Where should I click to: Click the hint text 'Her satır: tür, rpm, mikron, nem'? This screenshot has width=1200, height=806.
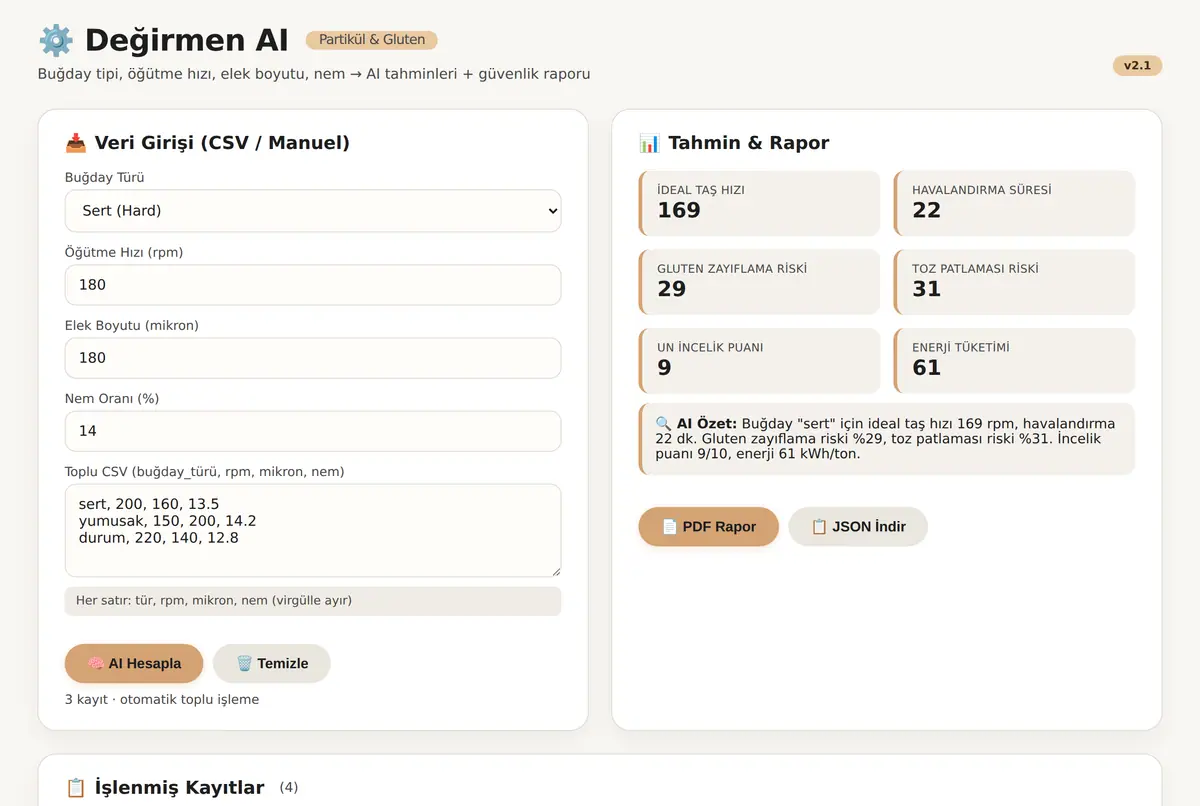click(x=214, y=601)
